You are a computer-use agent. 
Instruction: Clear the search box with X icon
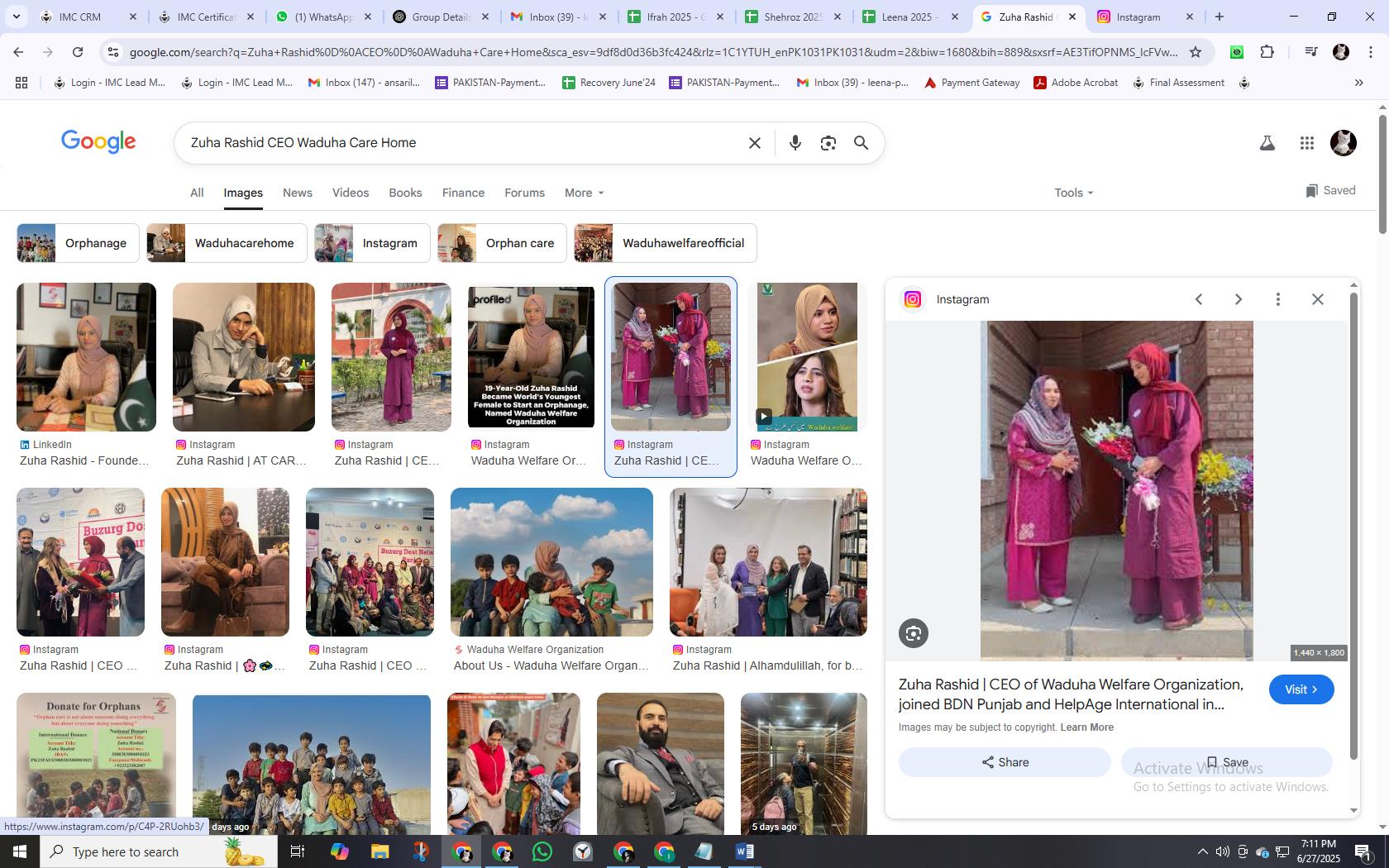[754, 143]
